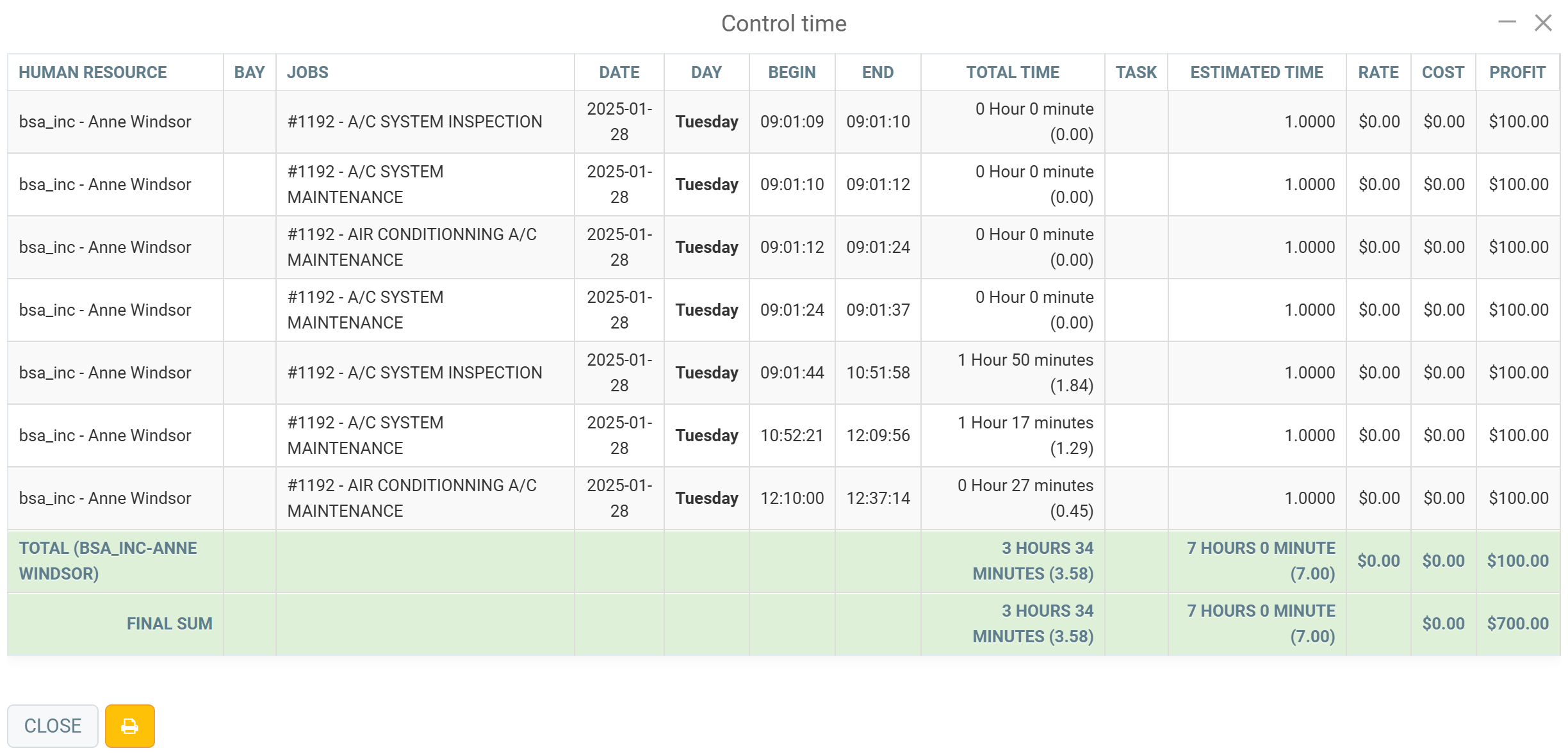Click the CLOSE button
The image size is (1568, 755).
[x=53, y=726]
